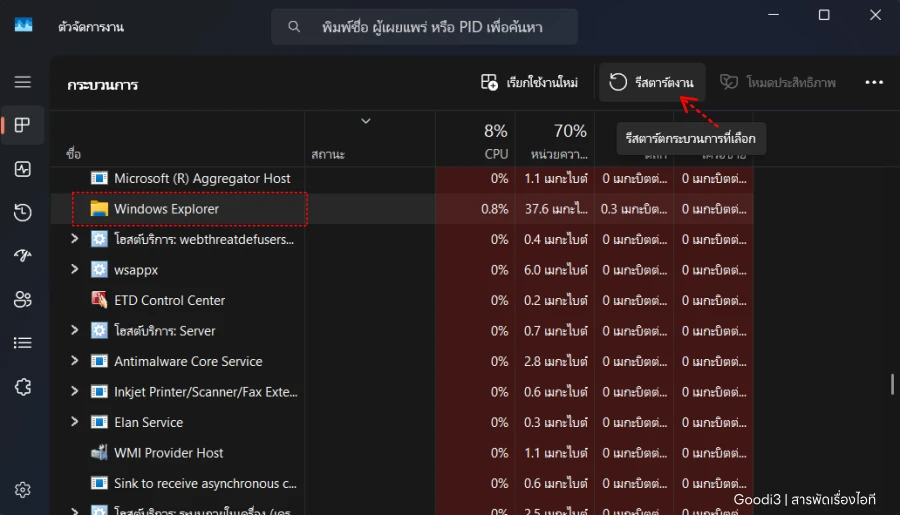Open the Services puzzle icon

pyautogui.click(x=23, y=386)
